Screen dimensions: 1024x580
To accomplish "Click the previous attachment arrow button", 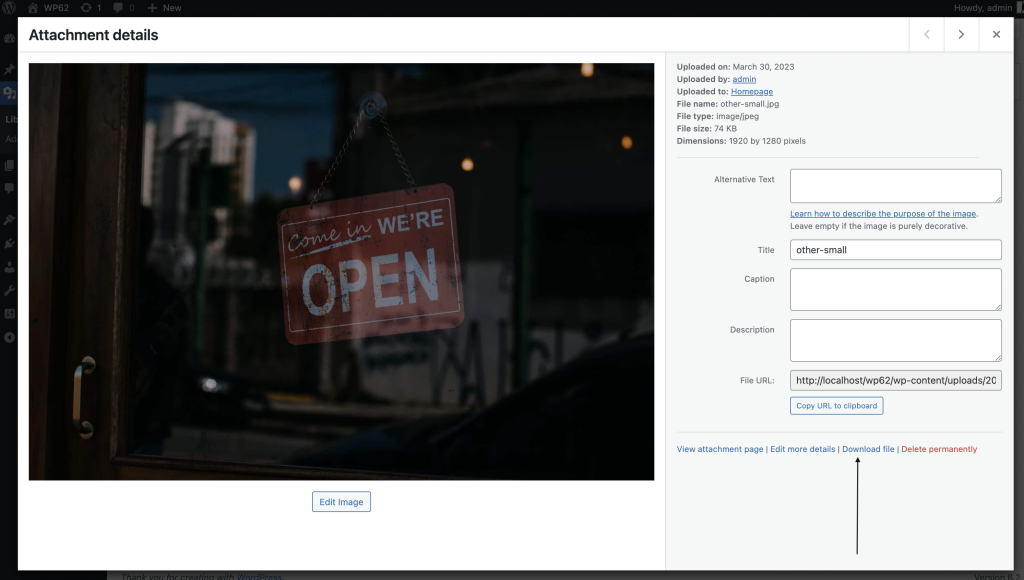I will click(x=925, y=34).
